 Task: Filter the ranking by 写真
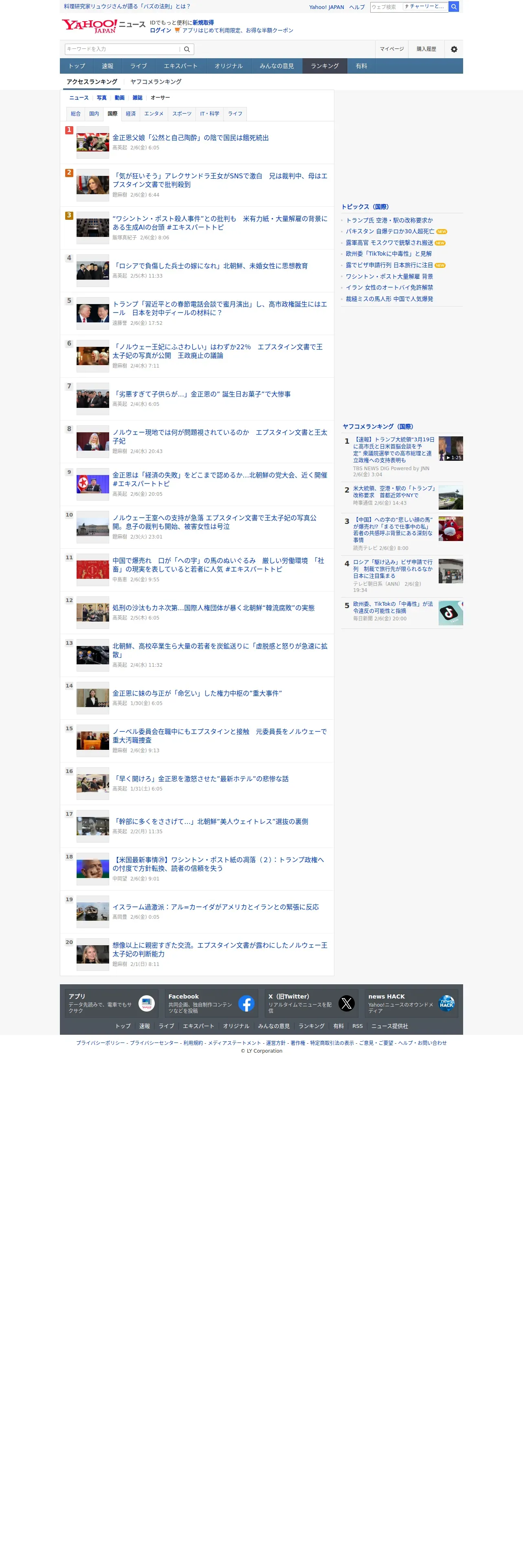pos(102,97)
